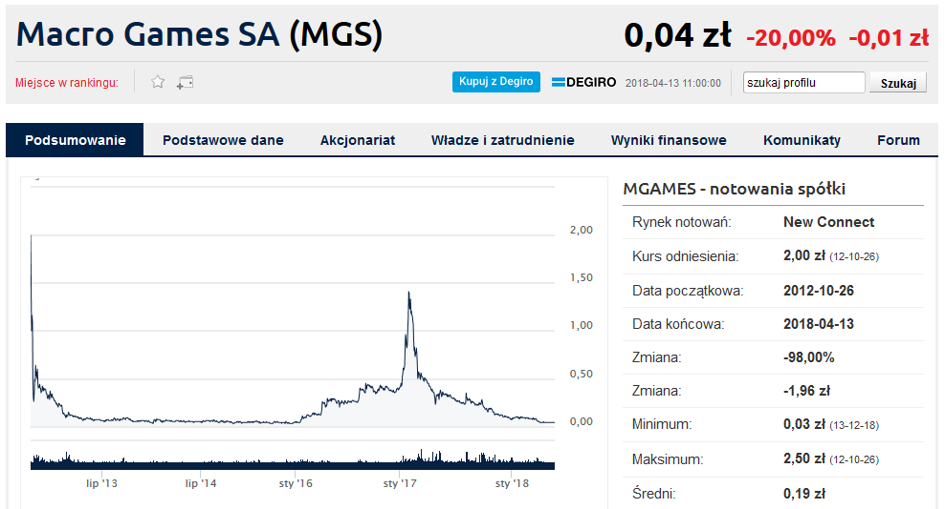The height and width of the screenshot is (509, 945).
Task: Click the price peak on the chart near sty '17
Action: [409, 295]
